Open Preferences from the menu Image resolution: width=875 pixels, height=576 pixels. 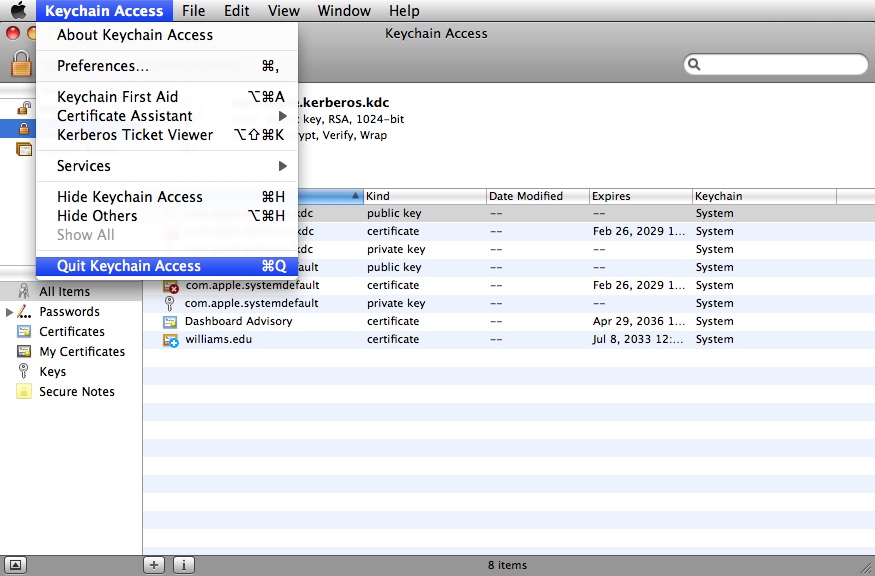[167, 66]
